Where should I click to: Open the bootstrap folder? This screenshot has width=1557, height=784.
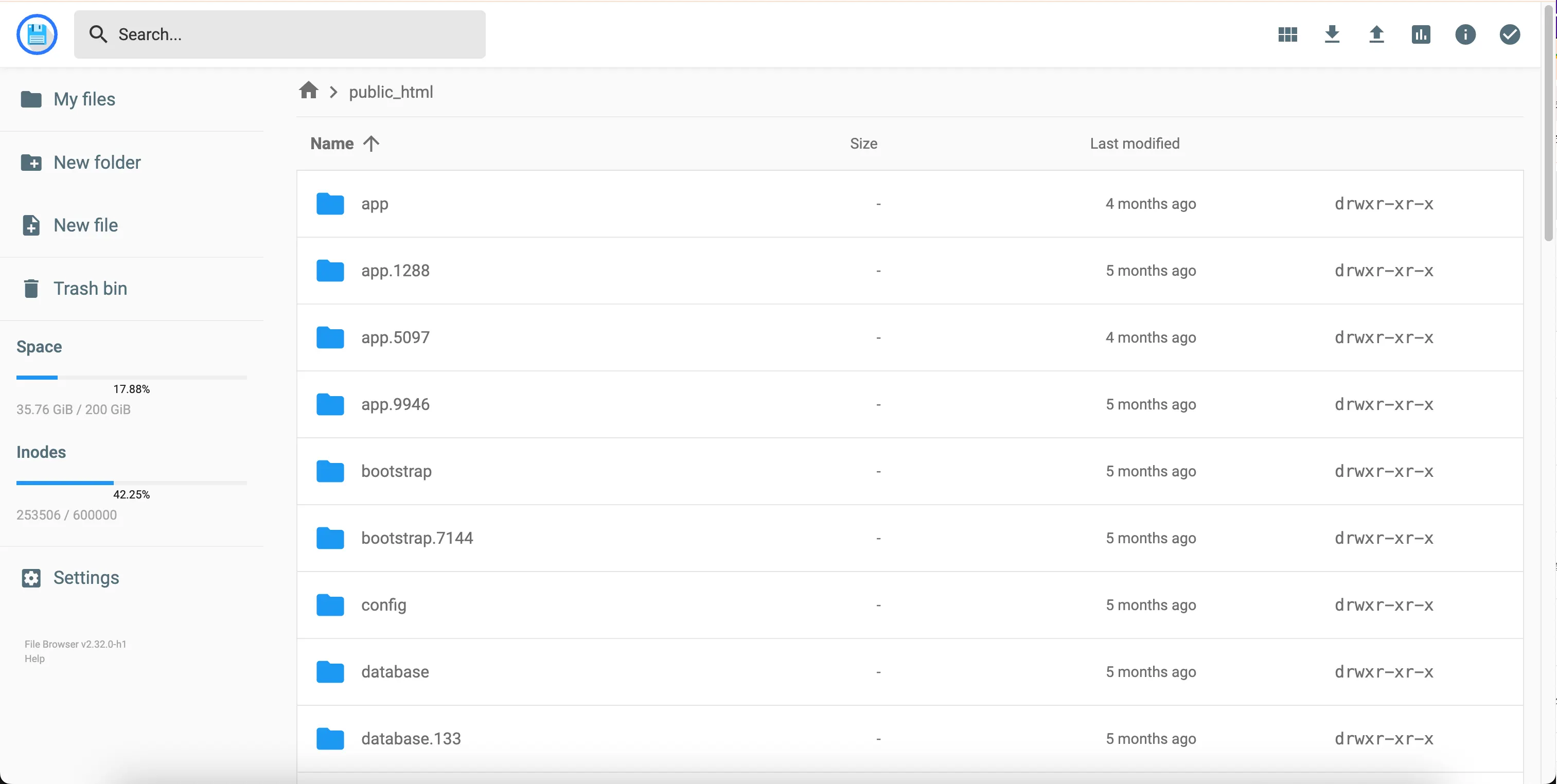(396, 471)
